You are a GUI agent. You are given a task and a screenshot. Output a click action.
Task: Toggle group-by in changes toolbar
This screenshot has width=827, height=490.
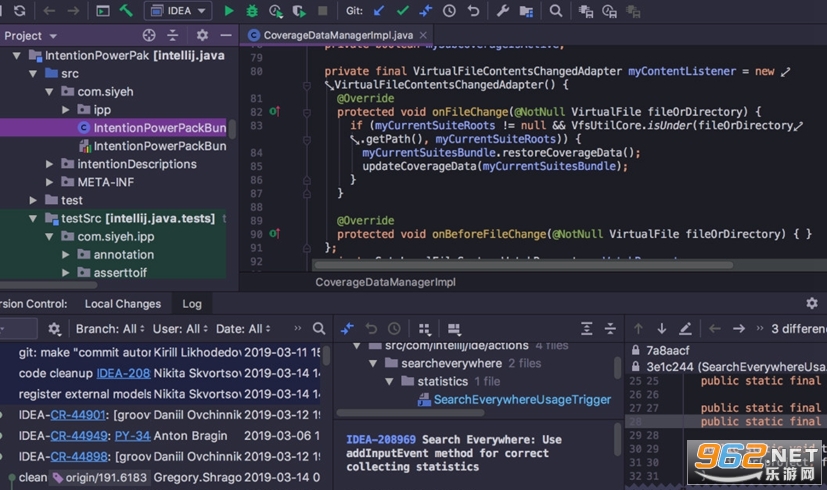(424, 329)
